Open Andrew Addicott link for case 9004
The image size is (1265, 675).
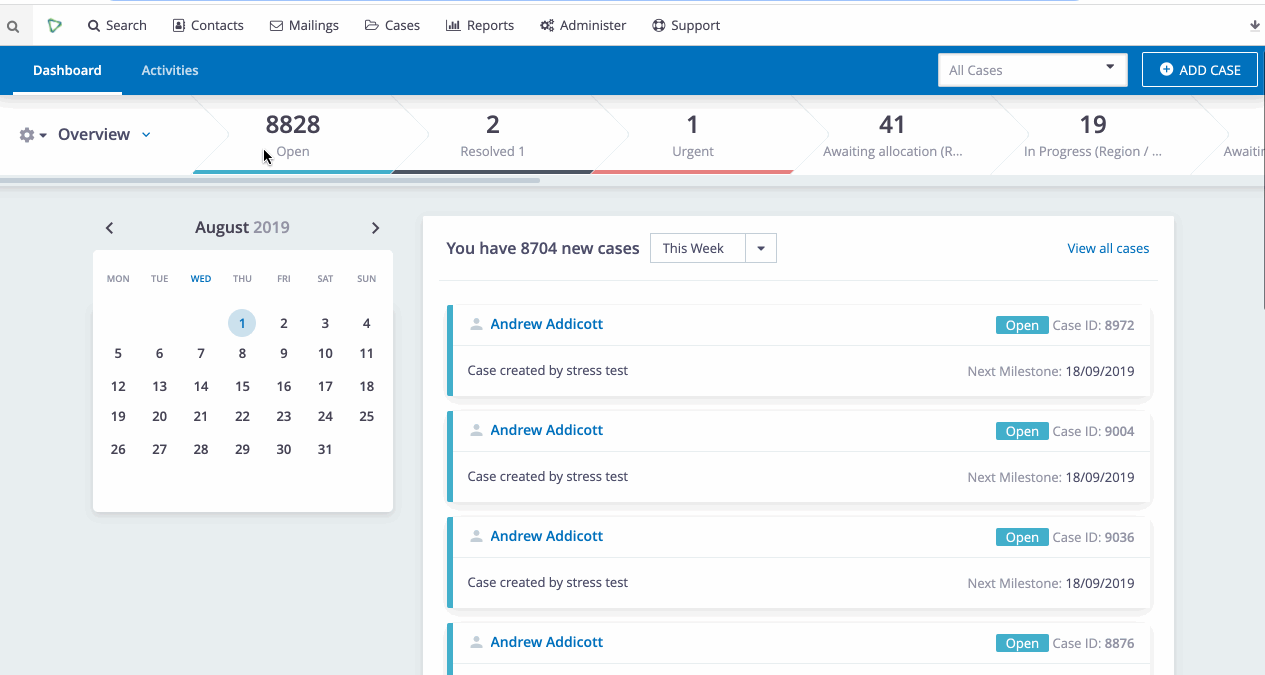pyautogui.click(x=546, y=430)
